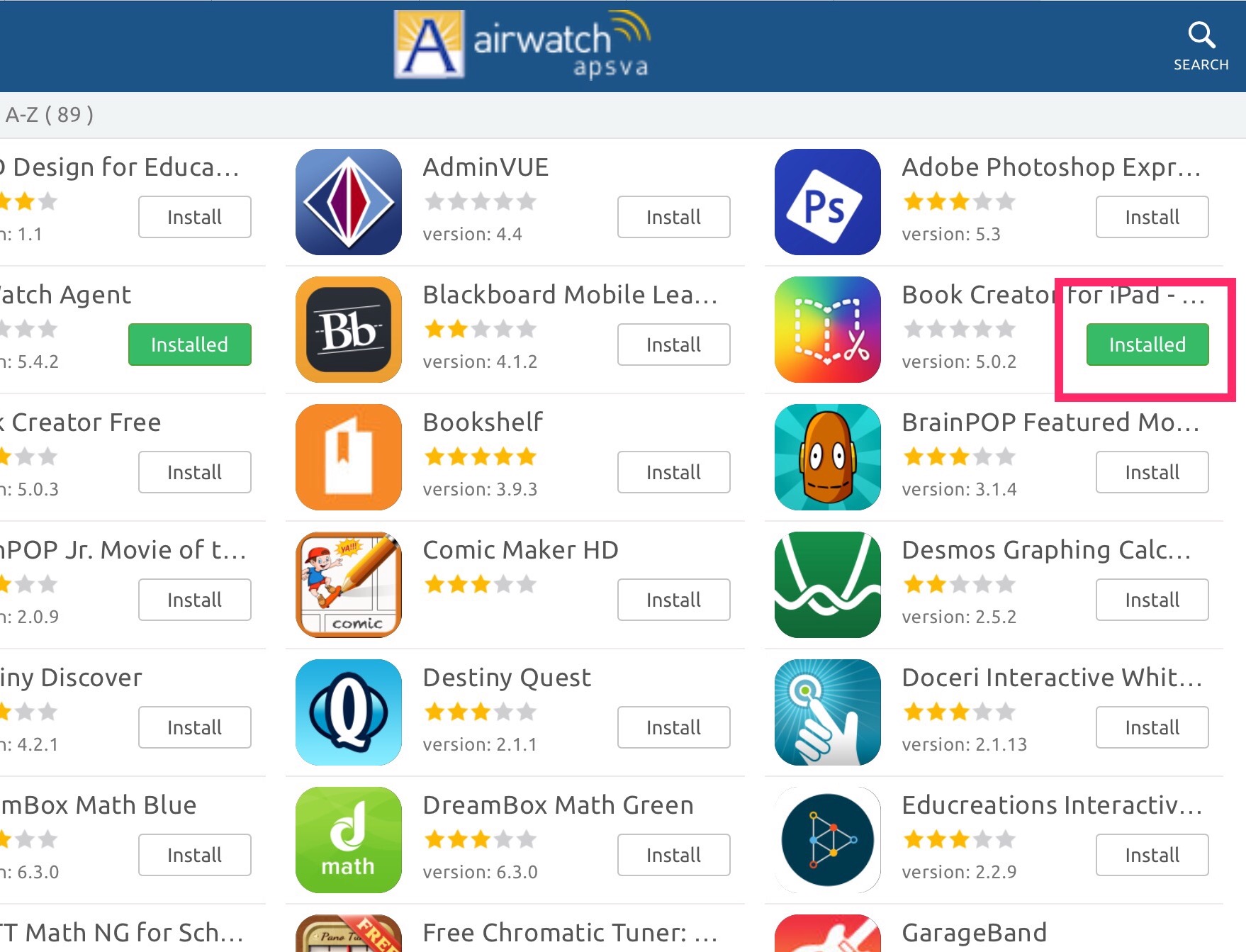Tap the Educreations Interactive icon
The width and height of the screenshot is (1246, 952).
(827, 840)
